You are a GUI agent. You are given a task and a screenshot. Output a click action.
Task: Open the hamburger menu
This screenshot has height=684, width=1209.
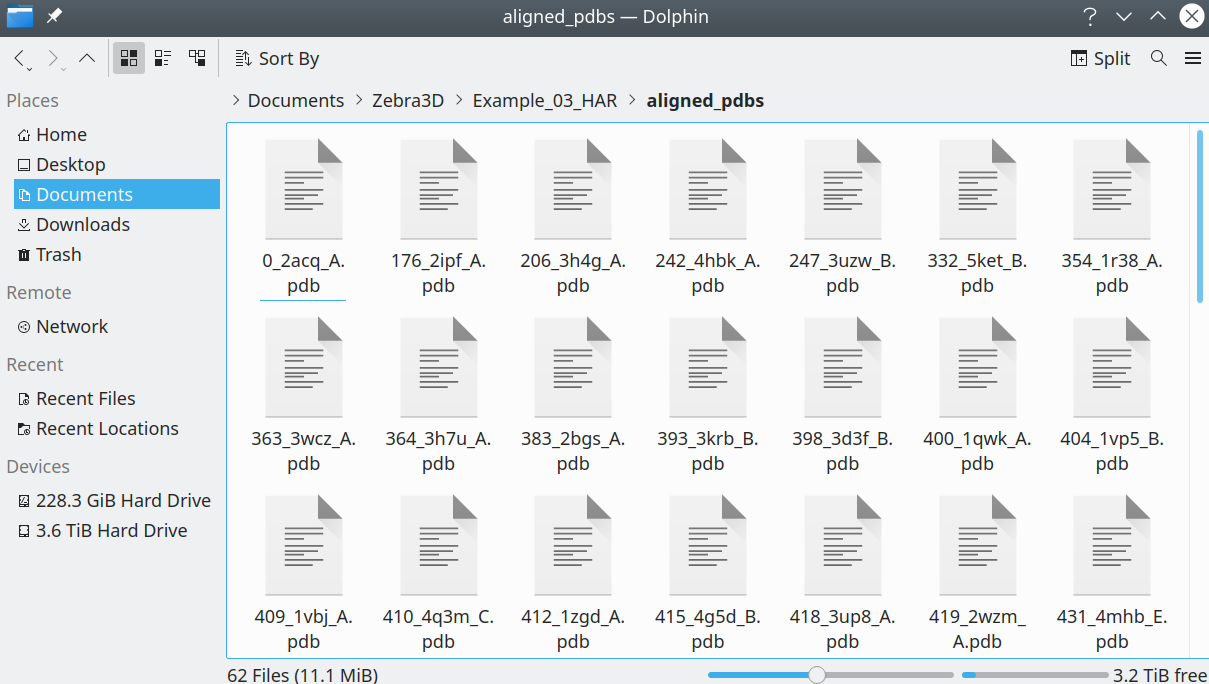click(x=1192, y=58)
